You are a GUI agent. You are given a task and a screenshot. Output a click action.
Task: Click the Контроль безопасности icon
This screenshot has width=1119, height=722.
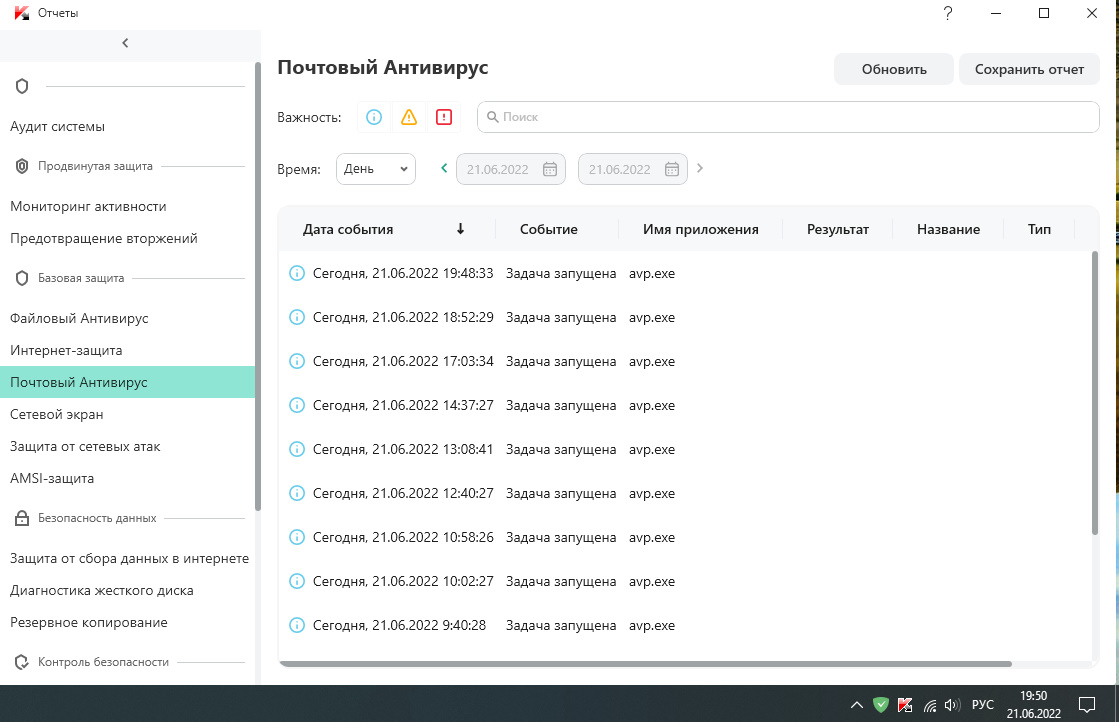coord(22,662)
